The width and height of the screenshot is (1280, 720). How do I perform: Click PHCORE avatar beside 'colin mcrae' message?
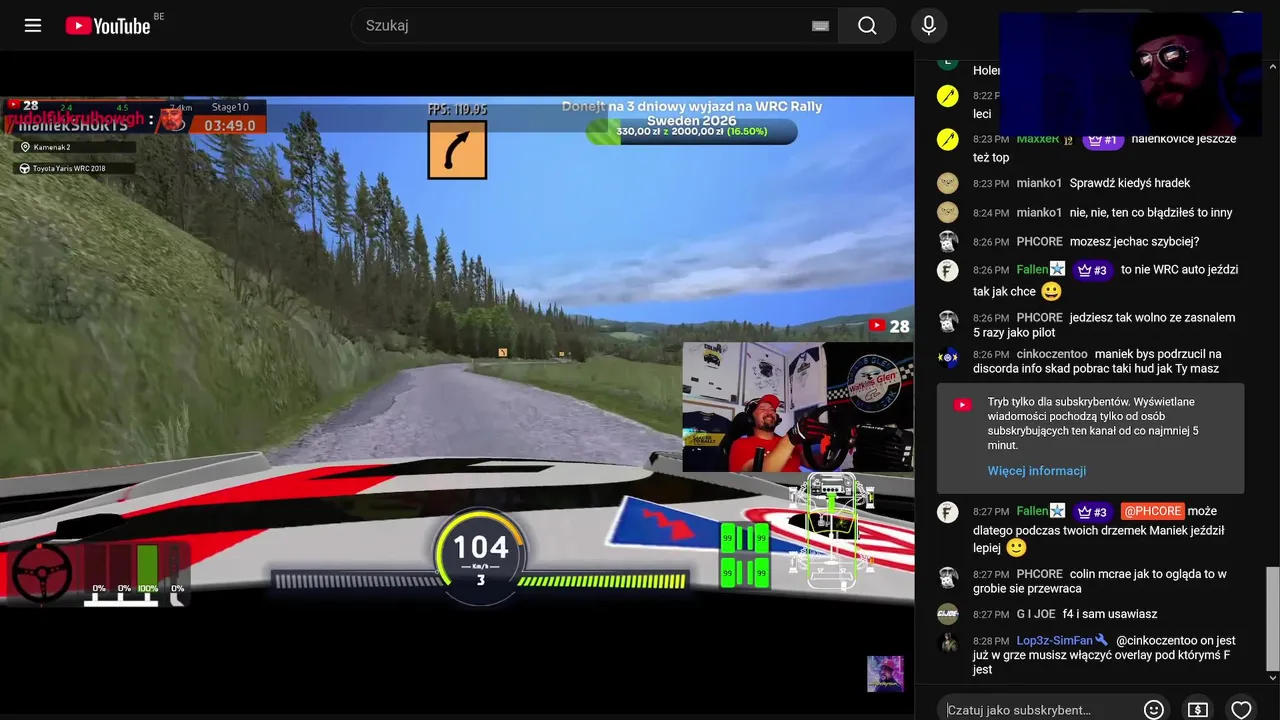948,576
